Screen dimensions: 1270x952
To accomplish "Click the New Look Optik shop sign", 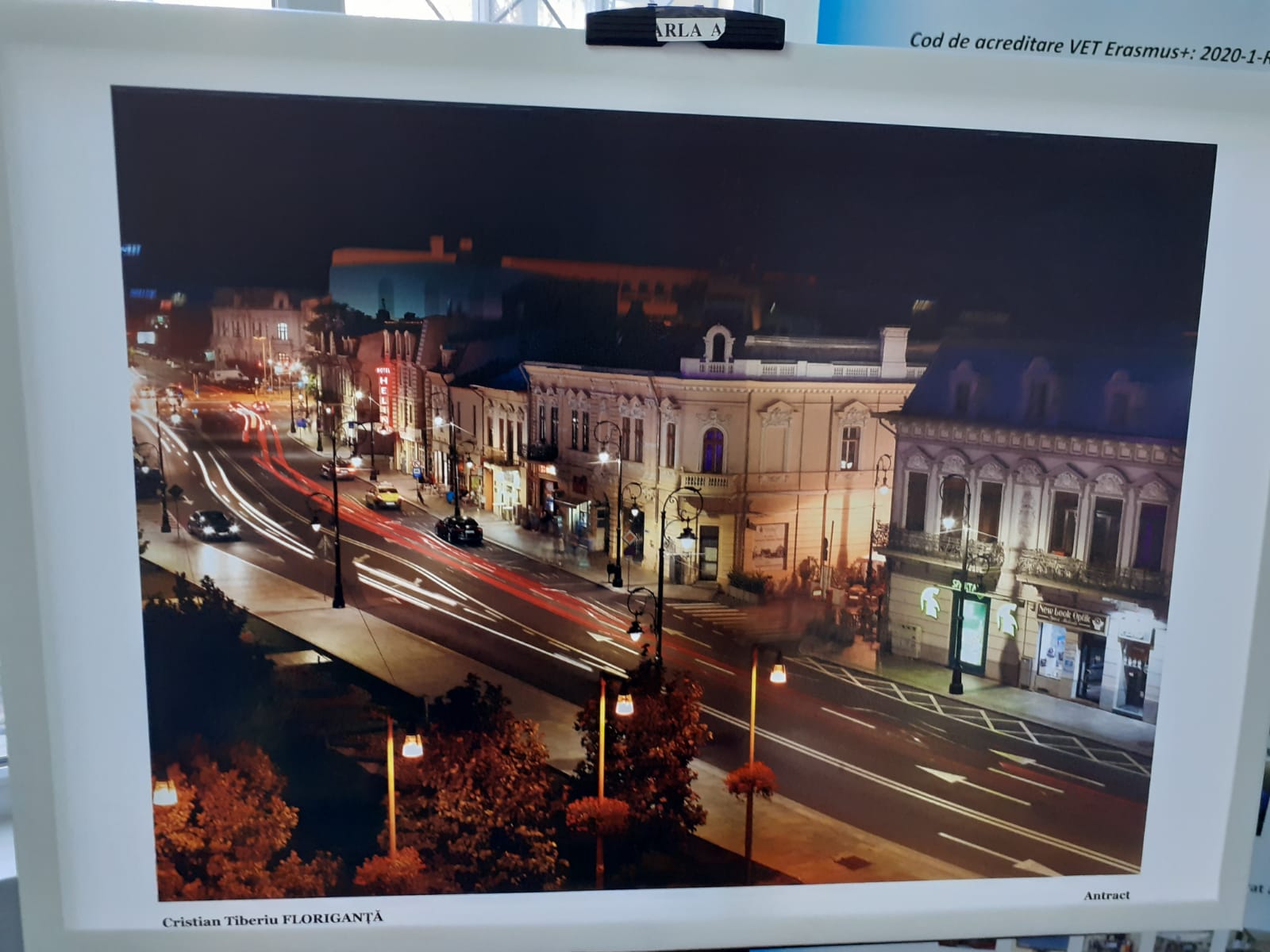I will (1072, 616).
